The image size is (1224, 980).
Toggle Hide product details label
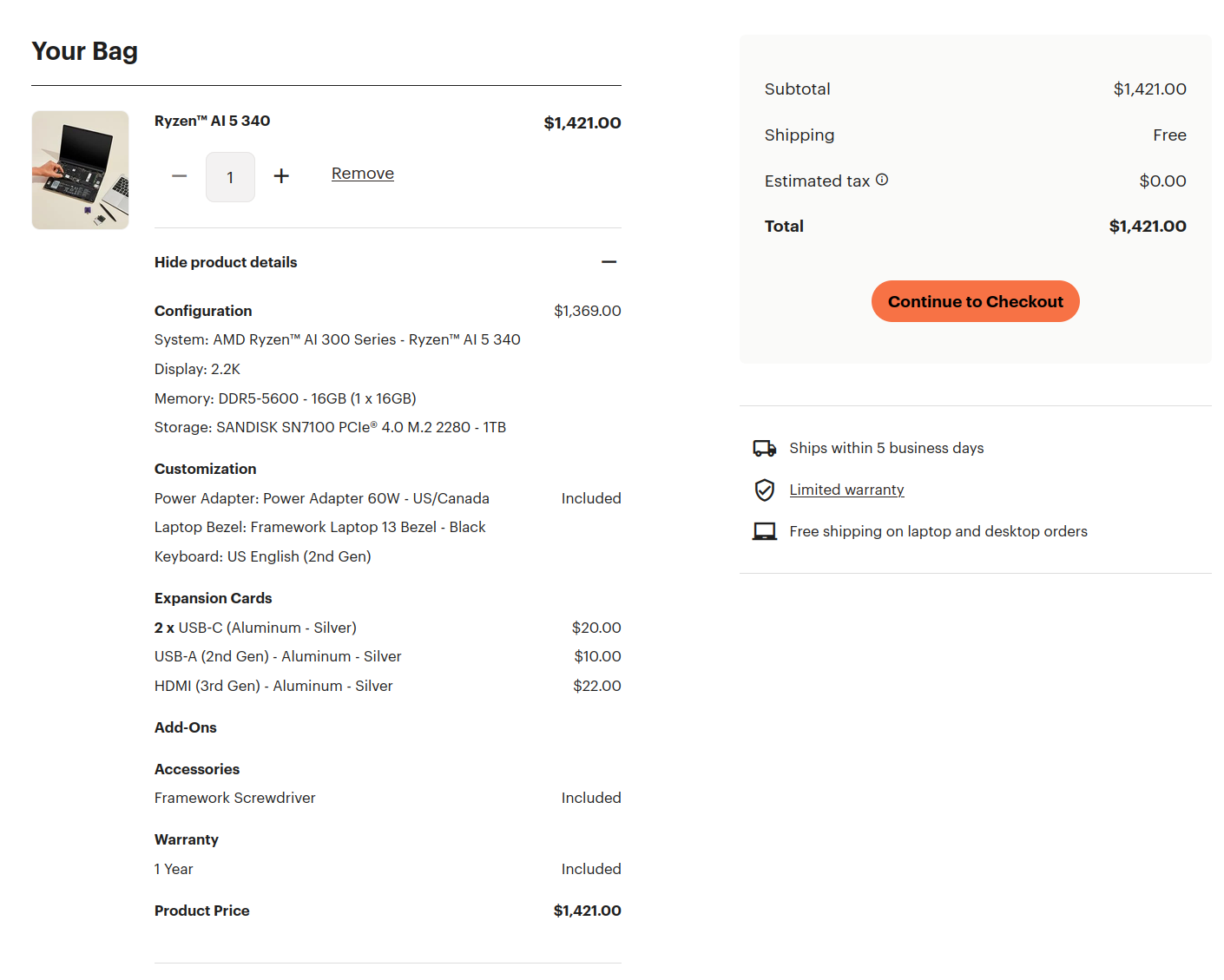click(226, 262)
